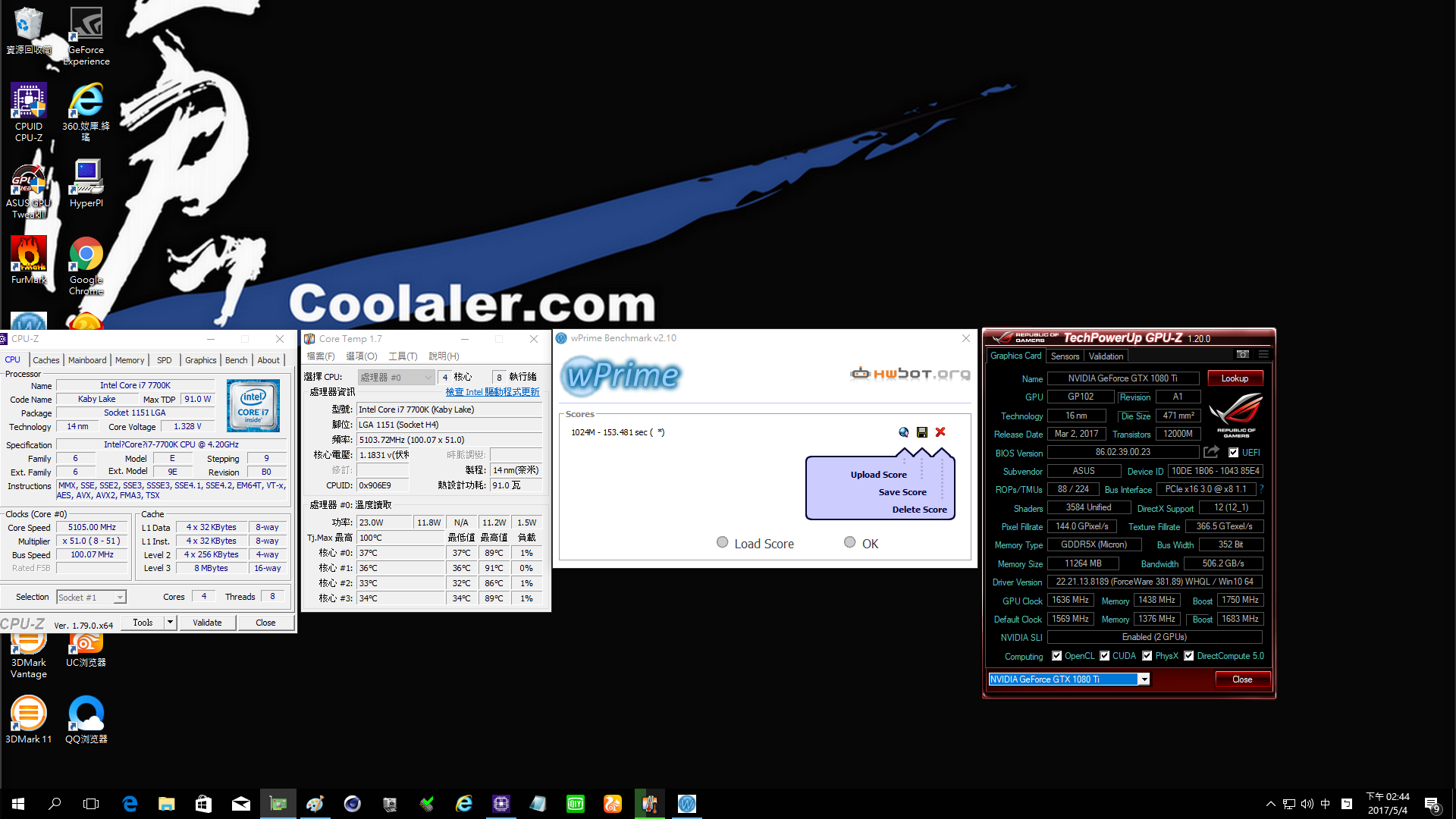Open the GPU-Z graphics card selection dropdown
The image size is (1456, 819).
tap(1068, 679)
